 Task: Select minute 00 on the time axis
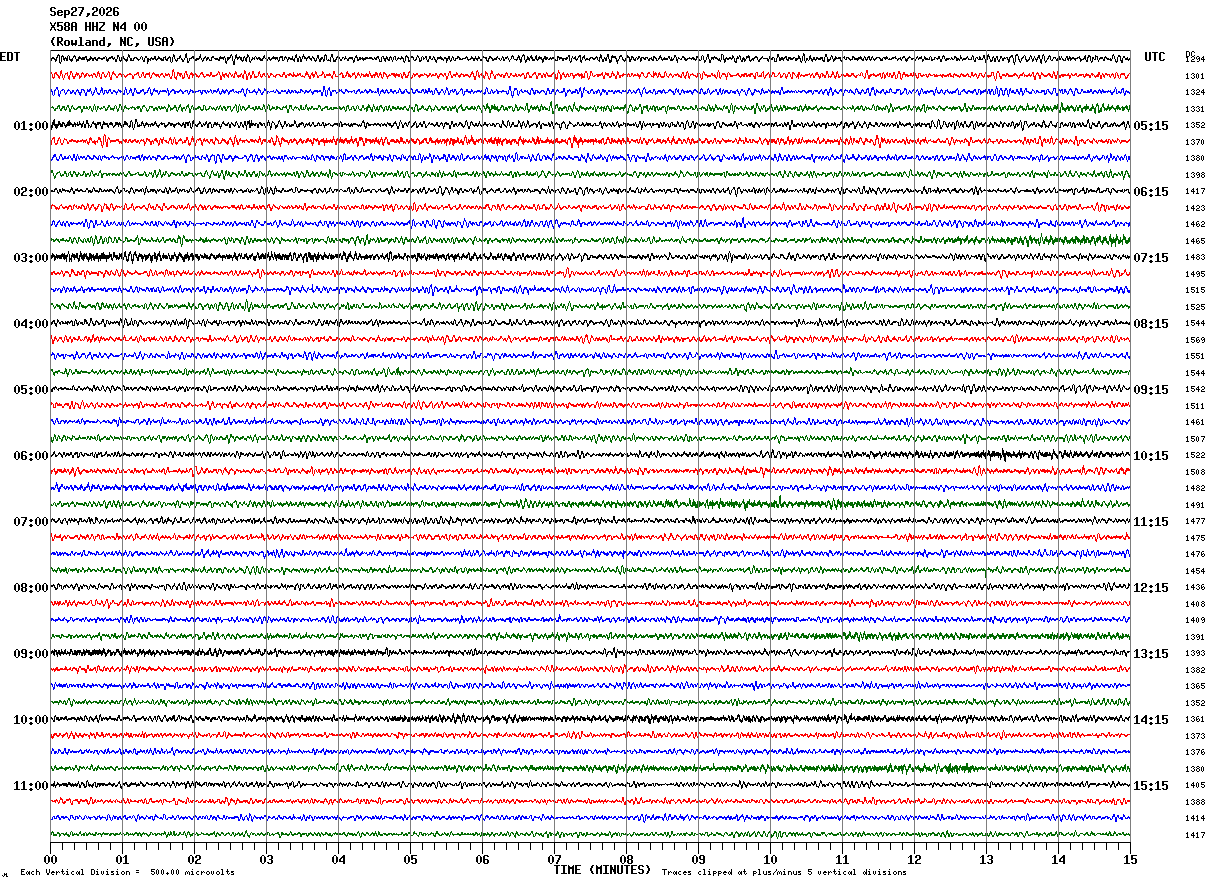[x=50, y=859]
